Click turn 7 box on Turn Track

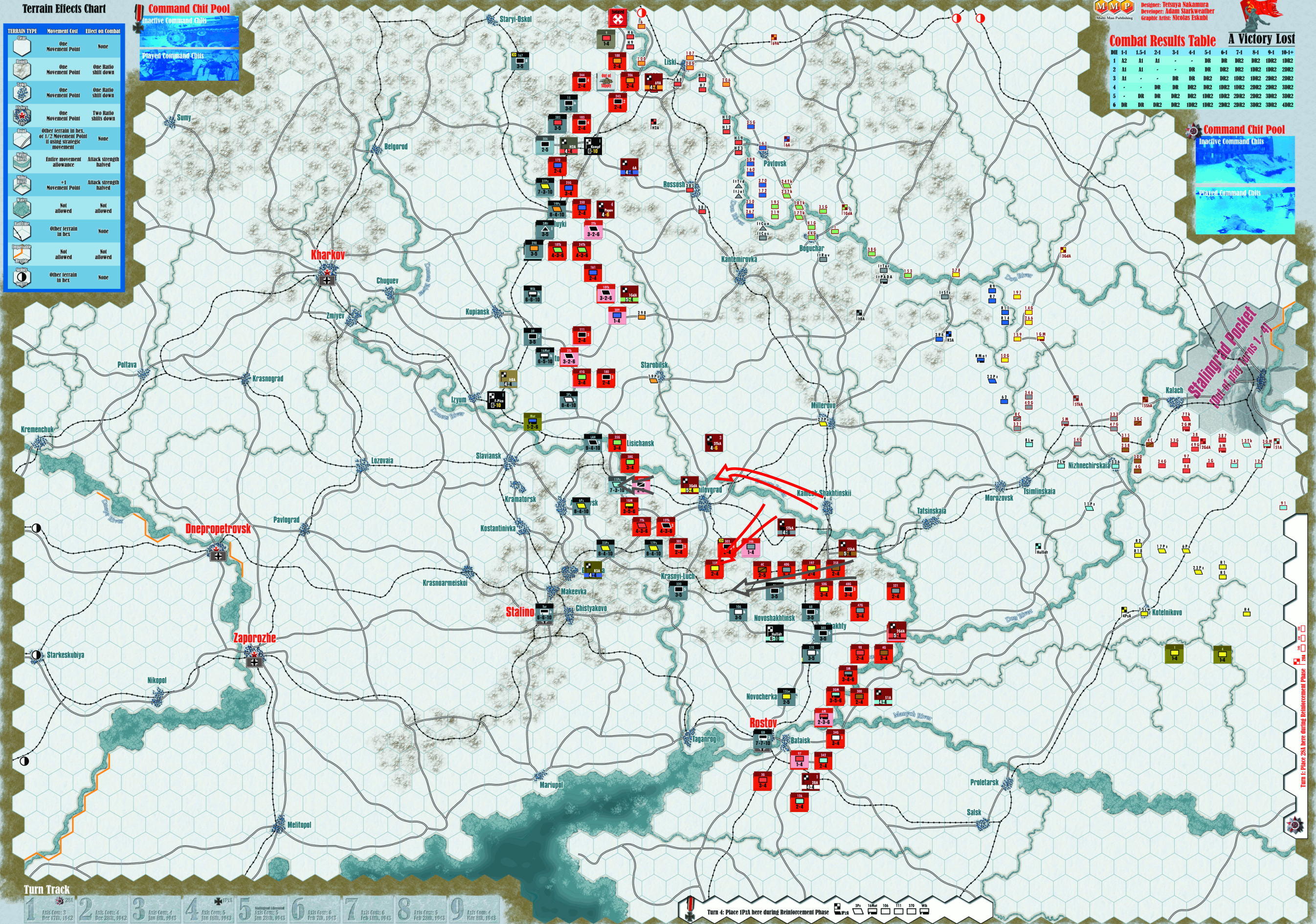click(370, 909)
